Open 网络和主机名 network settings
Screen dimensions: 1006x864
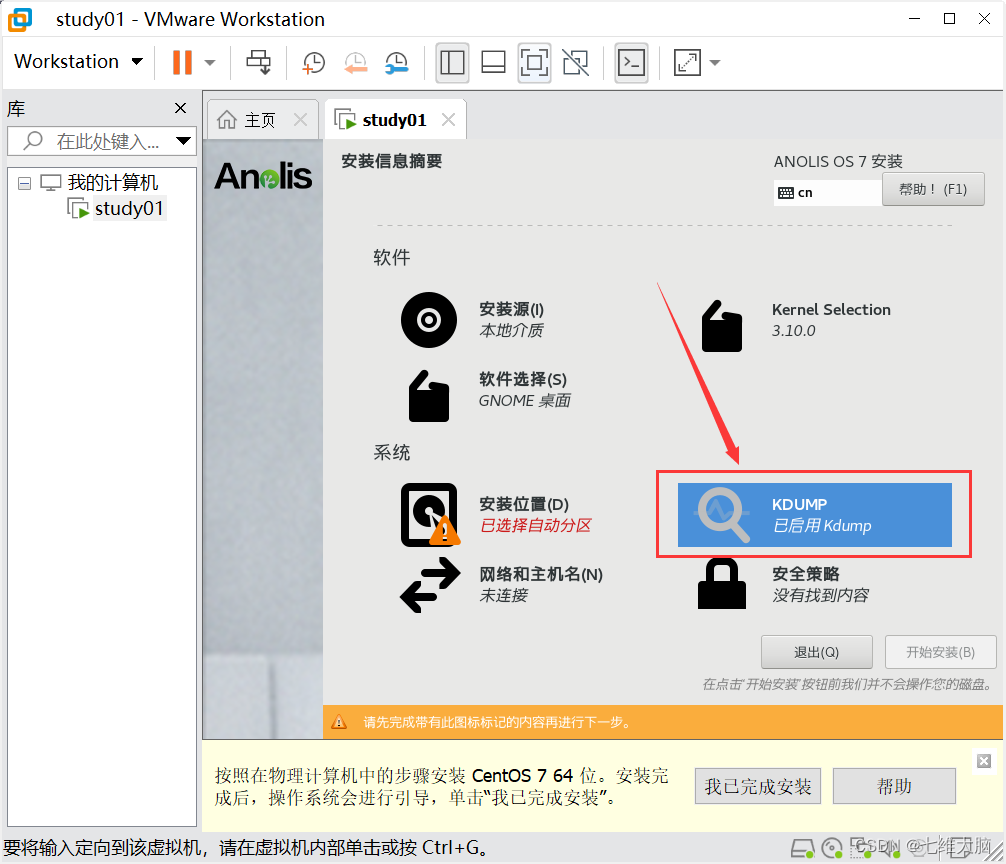502,584
